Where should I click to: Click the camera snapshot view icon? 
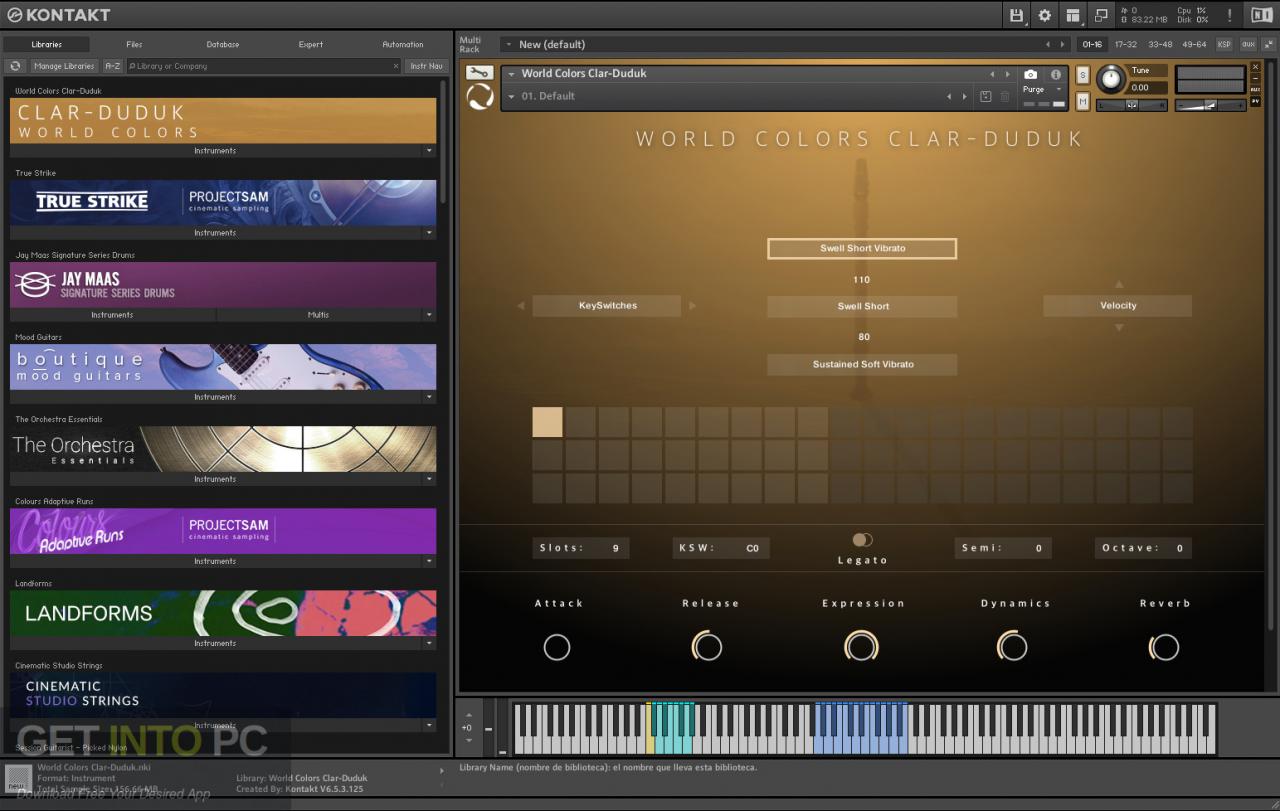pos(1031,74)
